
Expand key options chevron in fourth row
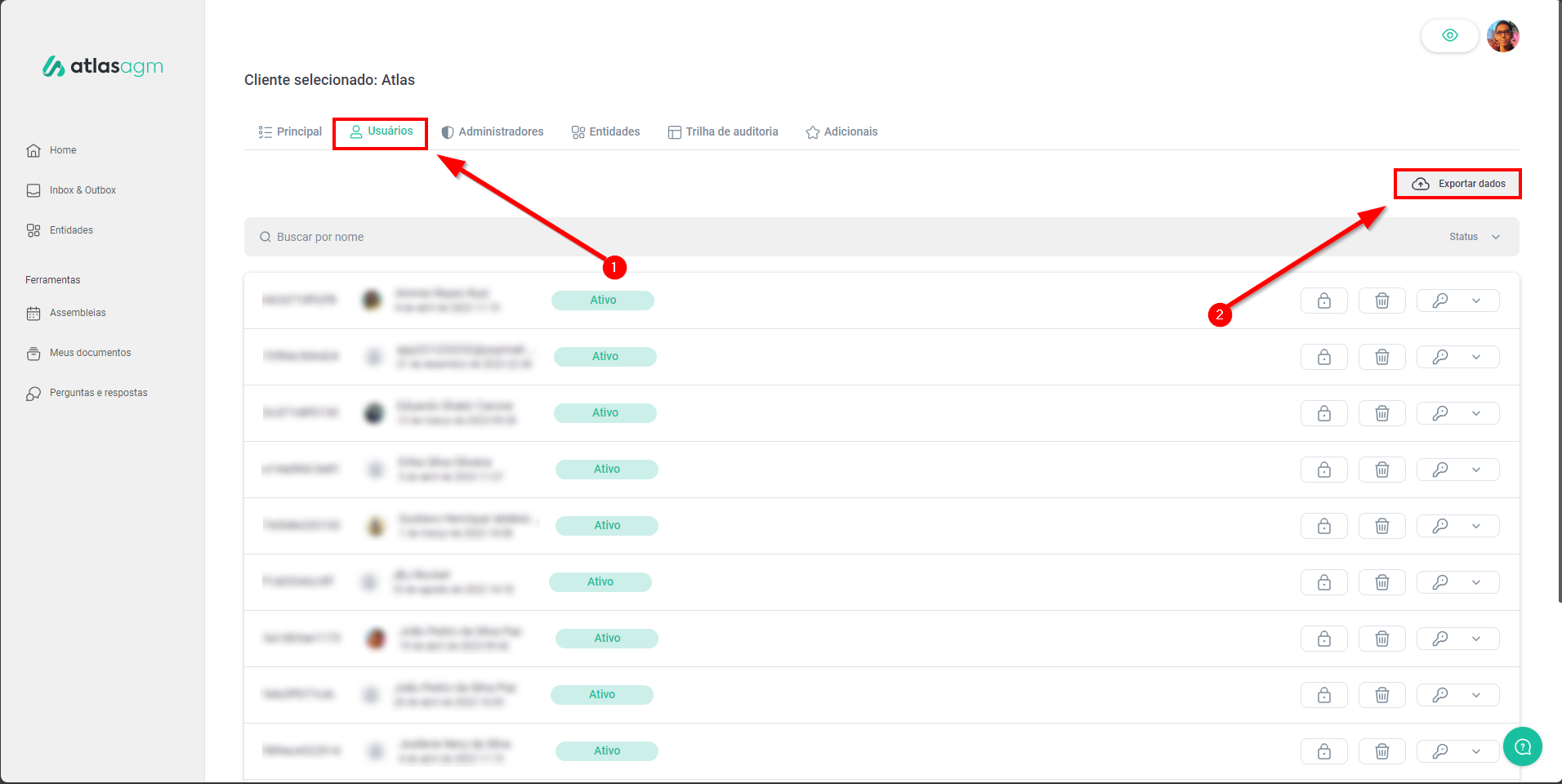pyautogui.click(x=1476, y=470)
